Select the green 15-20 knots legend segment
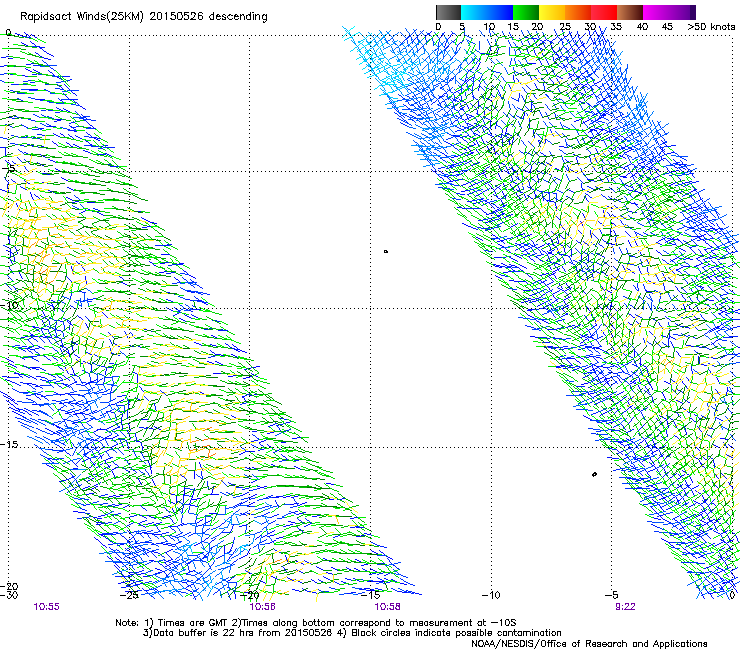This screenshot has width=740, height=650. click(526, 12)
